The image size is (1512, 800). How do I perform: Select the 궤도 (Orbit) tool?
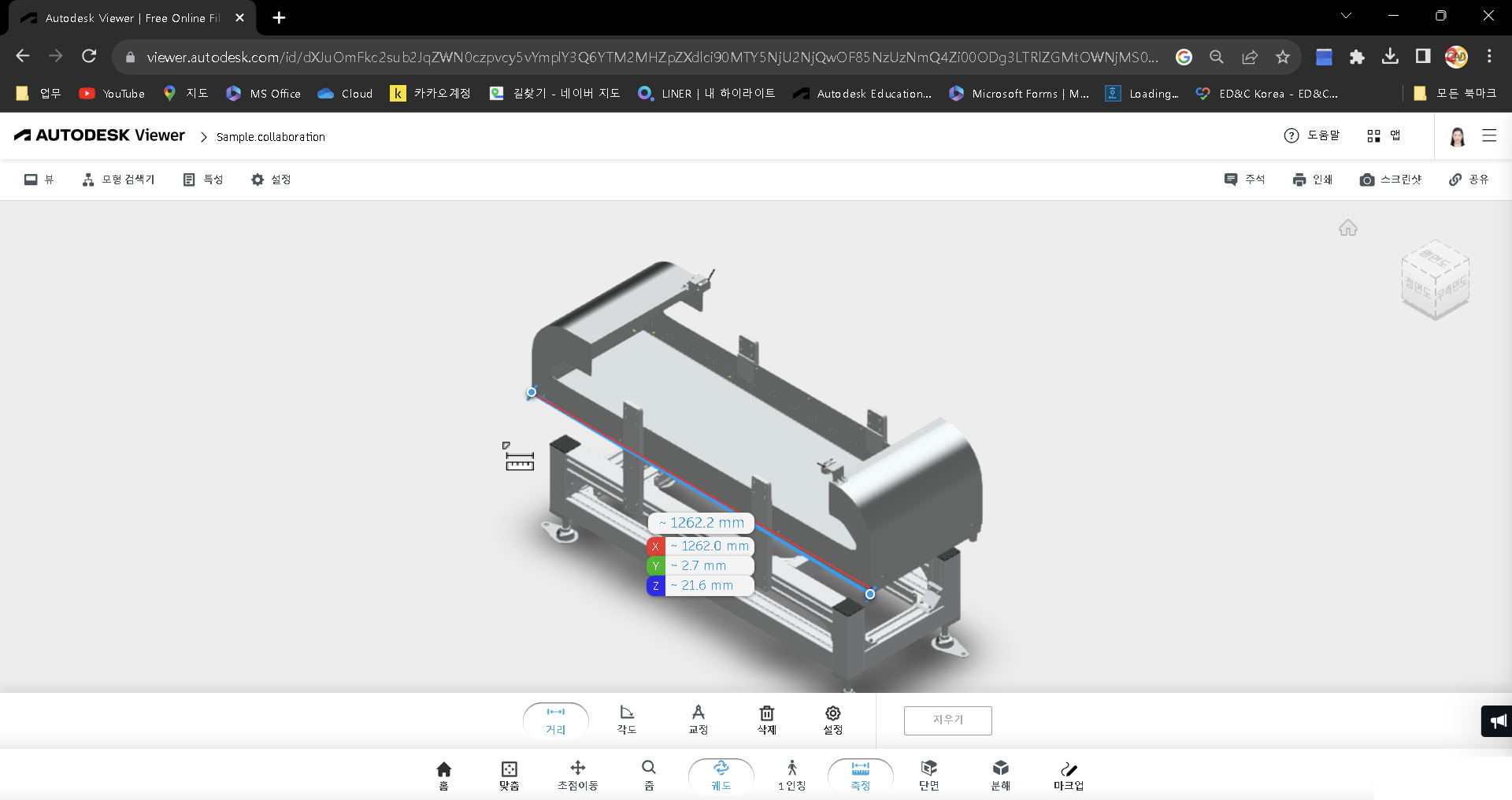pyautogui.click(x=720, y=774)
